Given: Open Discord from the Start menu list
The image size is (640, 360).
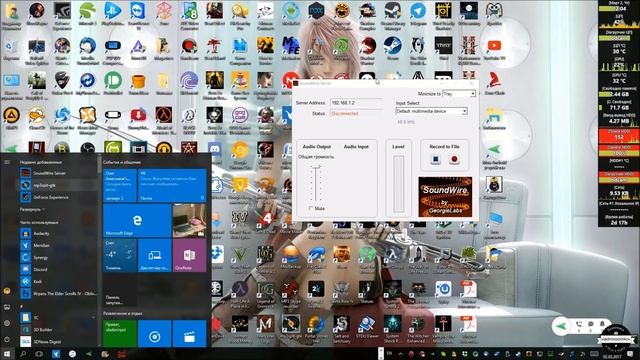Looking at the screenshot, I should (x=58, y=269).
